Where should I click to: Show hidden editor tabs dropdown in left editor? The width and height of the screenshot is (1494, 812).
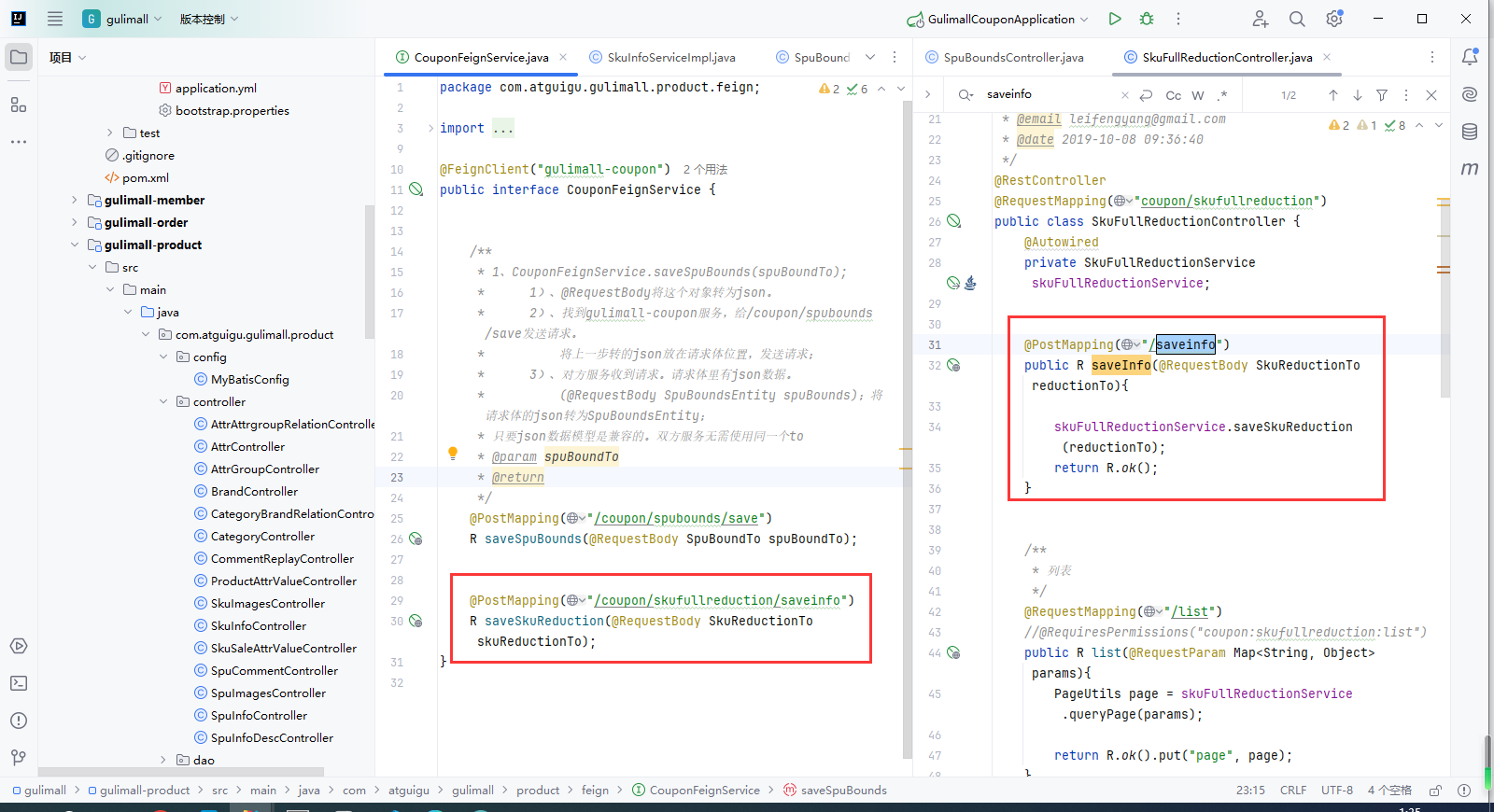coord(870,57)
